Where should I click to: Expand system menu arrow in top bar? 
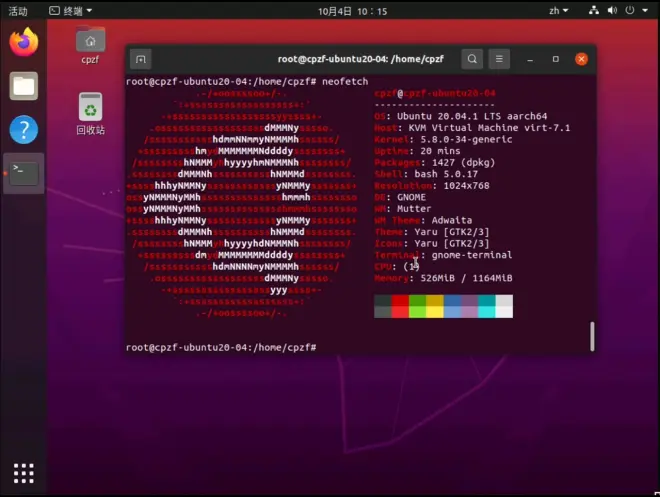tap(645, 11)
